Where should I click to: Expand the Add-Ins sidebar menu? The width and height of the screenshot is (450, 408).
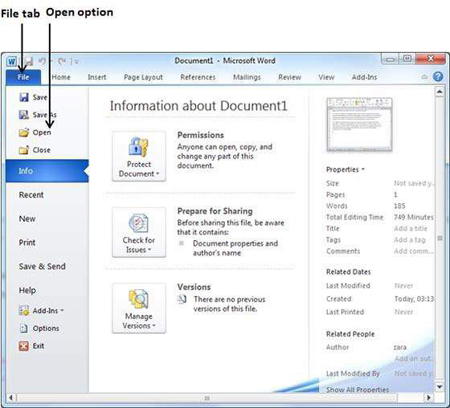tap(41, 311)
